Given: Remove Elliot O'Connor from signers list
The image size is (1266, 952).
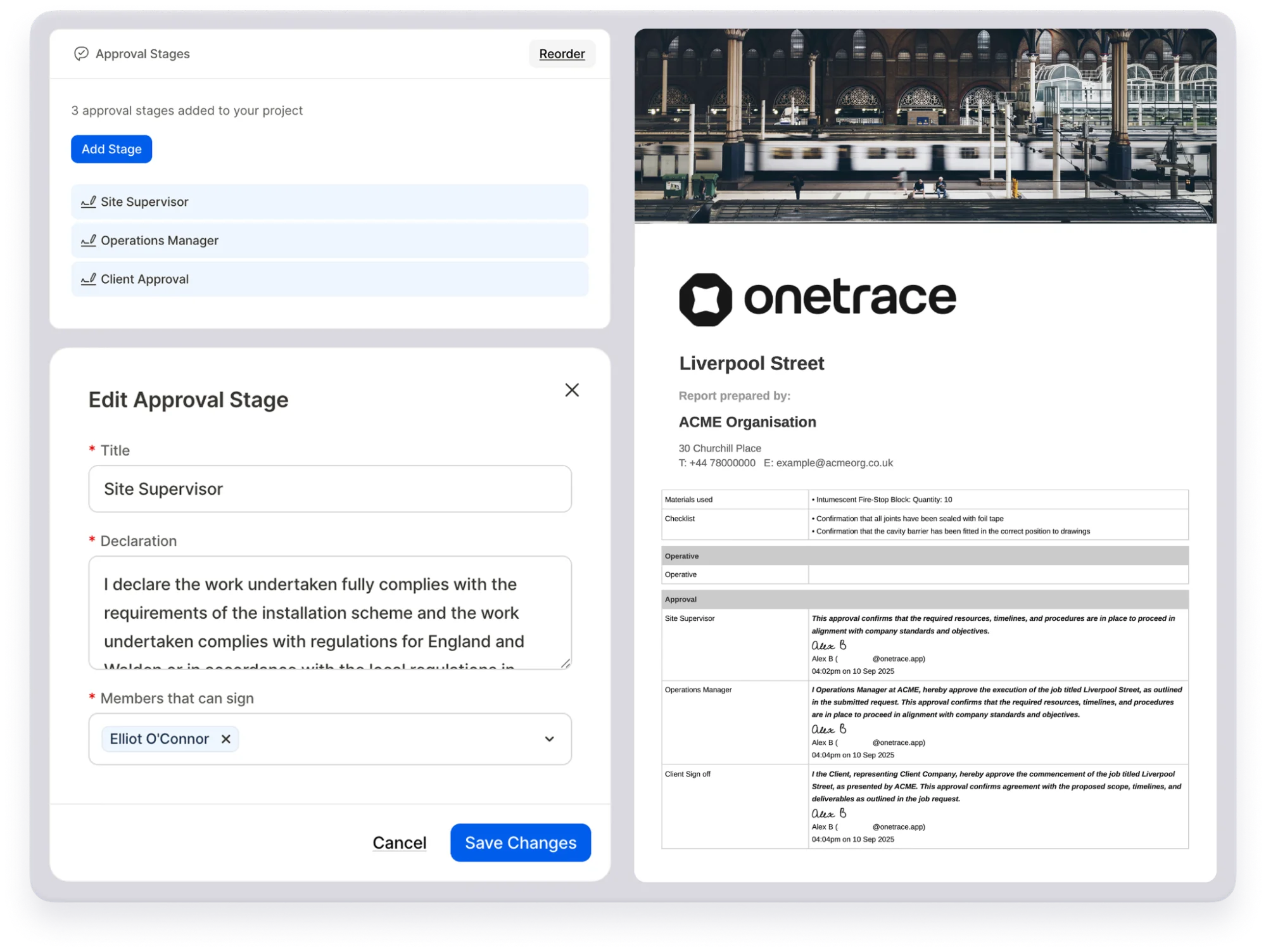Looking at the screenshot, I should pos(225,739).
